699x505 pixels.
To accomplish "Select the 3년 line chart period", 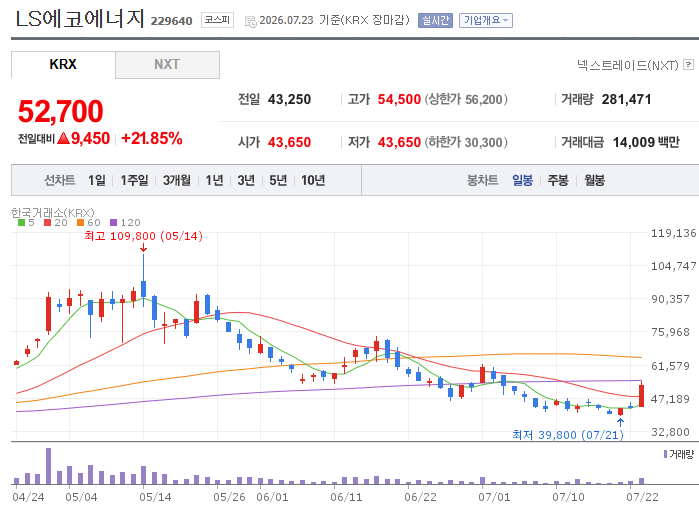I will (246, 180).
